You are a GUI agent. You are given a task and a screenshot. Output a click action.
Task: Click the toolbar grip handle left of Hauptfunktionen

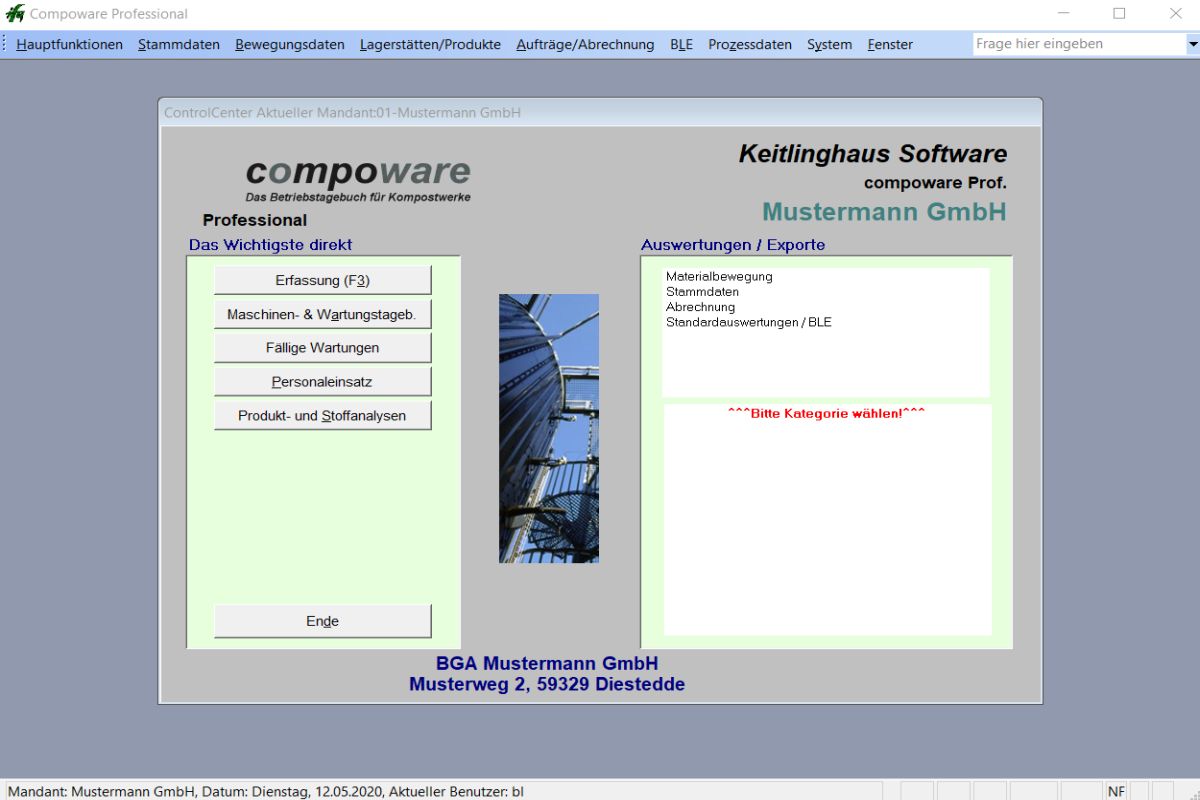point(5,44)
